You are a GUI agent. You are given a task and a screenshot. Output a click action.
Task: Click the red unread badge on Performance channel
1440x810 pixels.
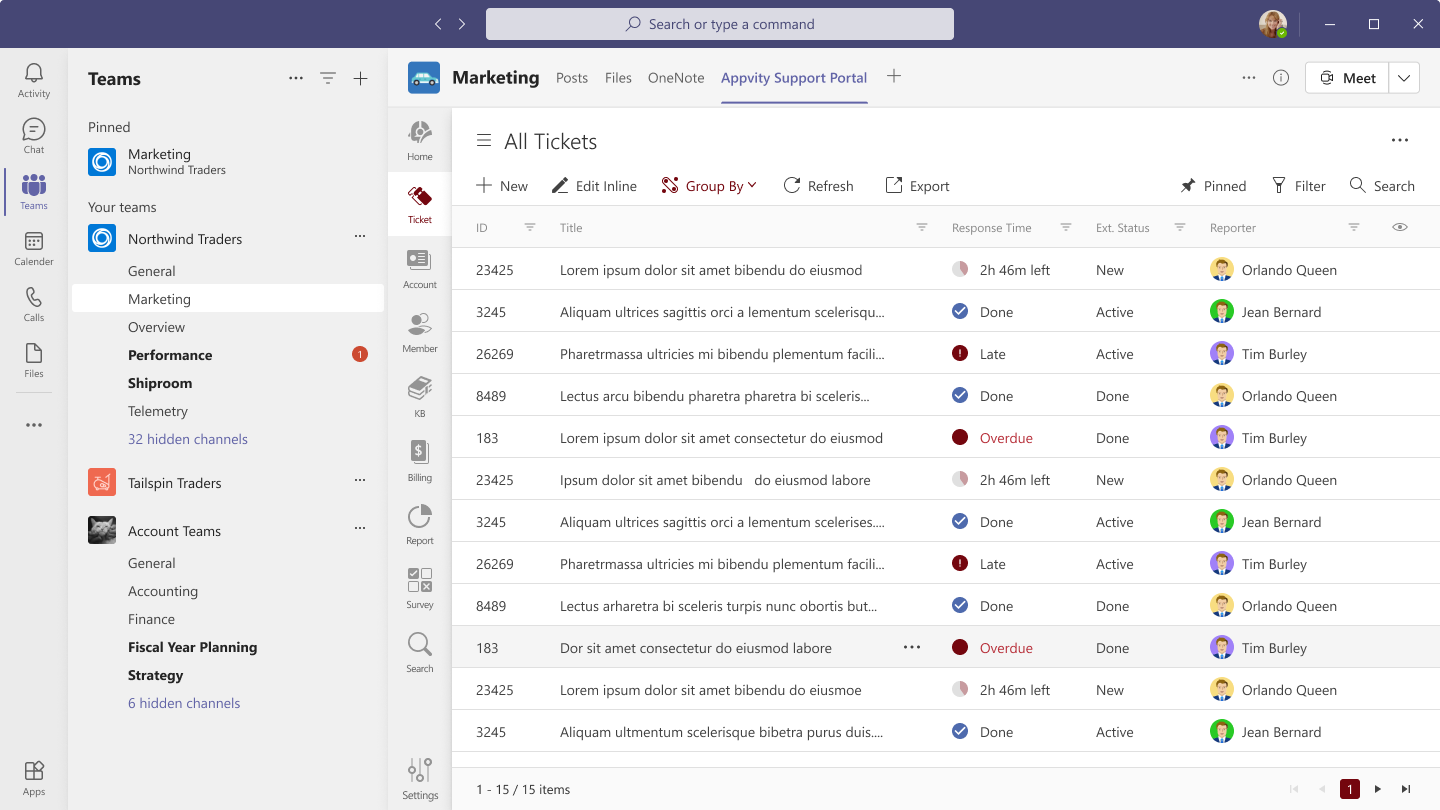360,353
